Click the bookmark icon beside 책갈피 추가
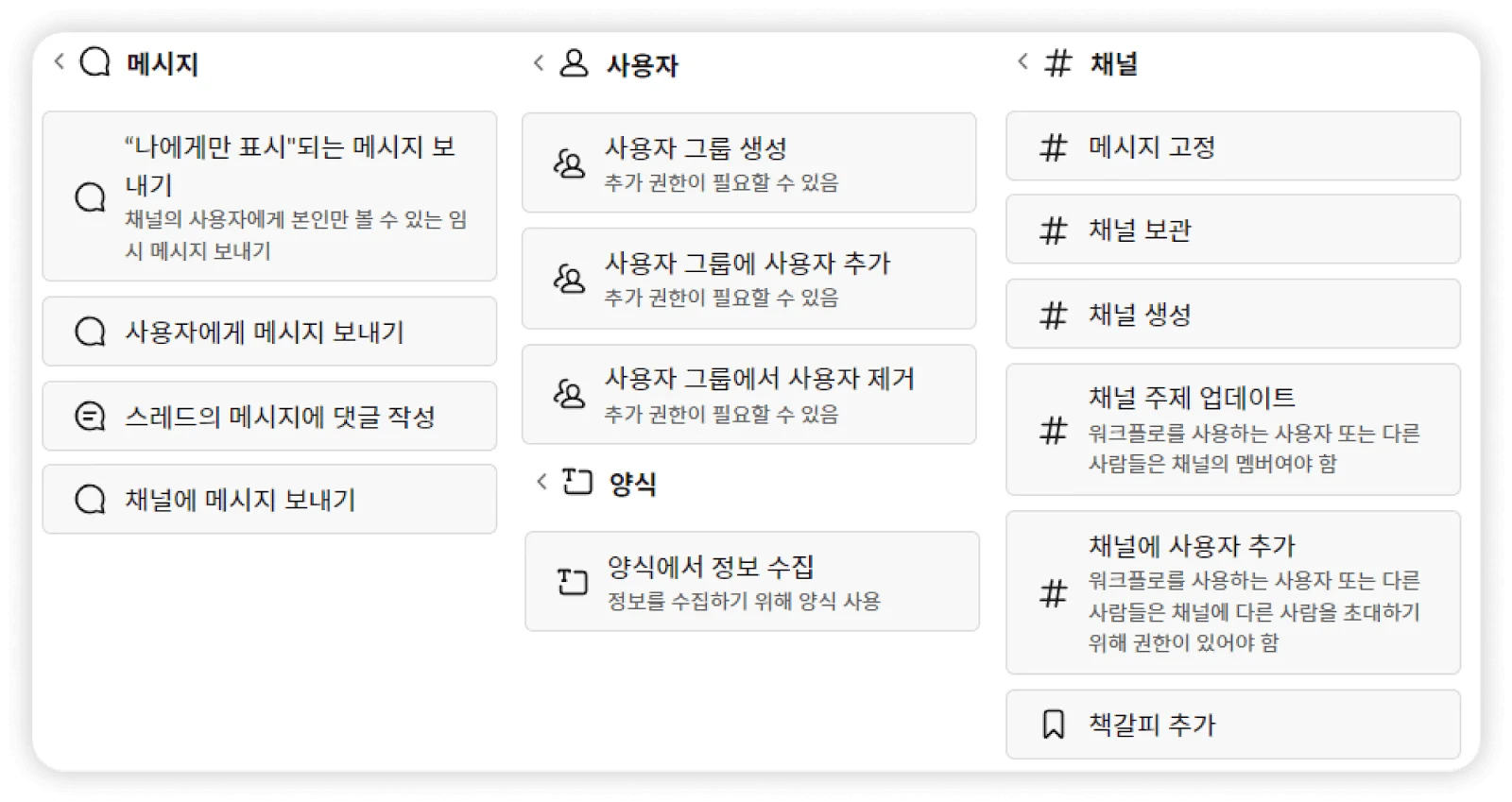 pyautogui.click(x=1053, y=725)
